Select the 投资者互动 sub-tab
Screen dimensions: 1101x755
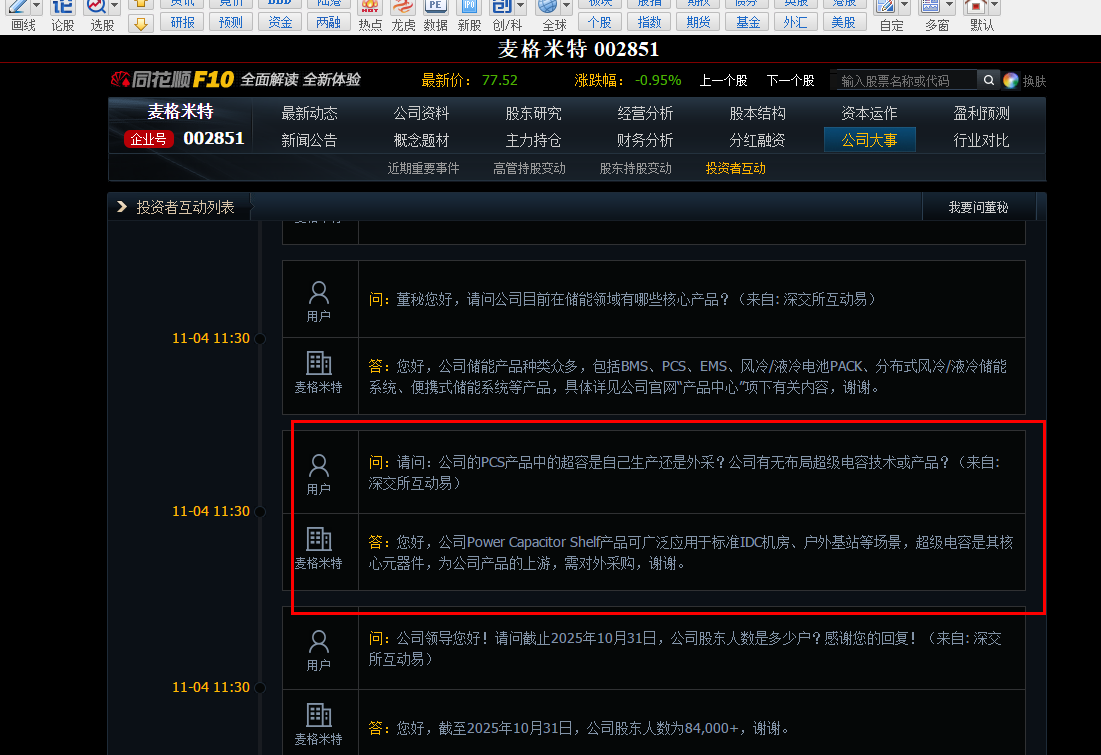735,169
